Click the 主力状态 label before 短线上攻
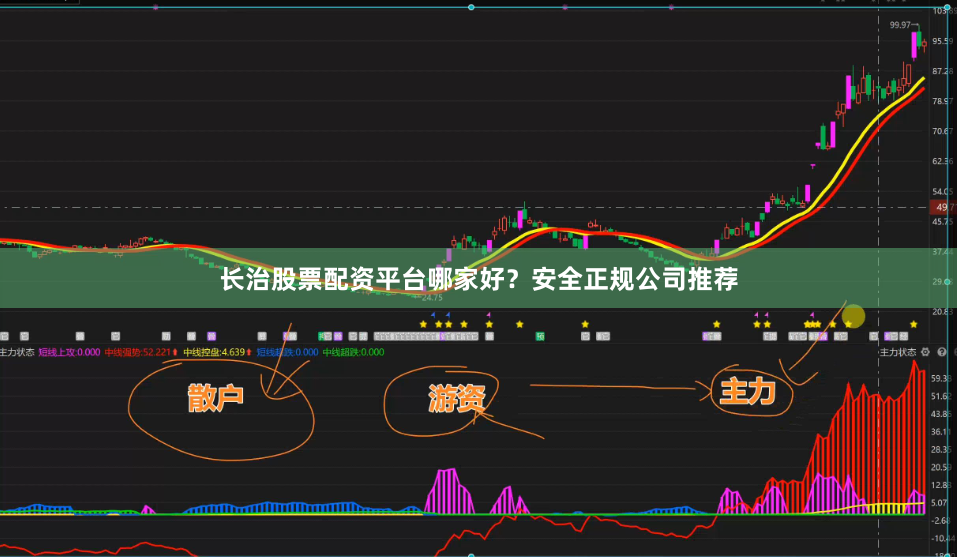 click(x=17, y=352)
